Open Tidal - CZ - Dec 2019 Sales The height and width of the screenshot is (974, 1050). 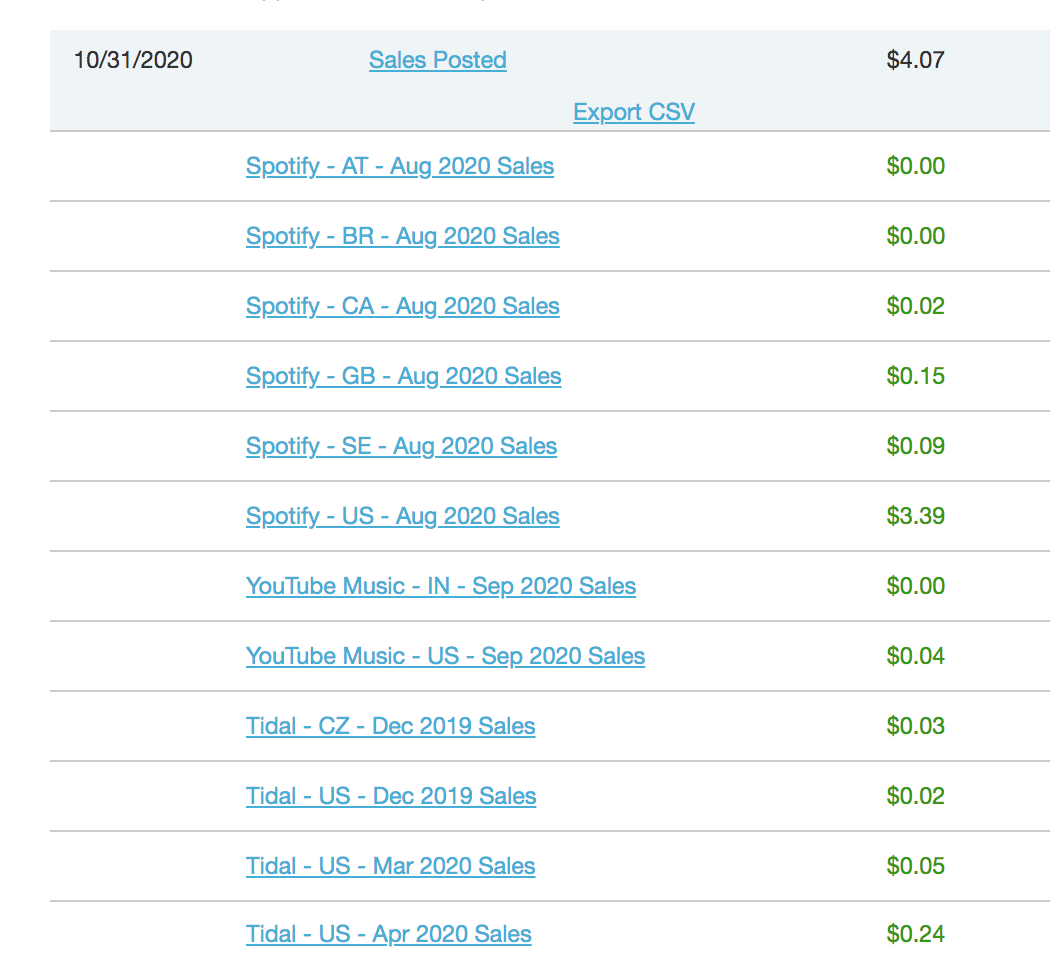click(x=390, y=726)
